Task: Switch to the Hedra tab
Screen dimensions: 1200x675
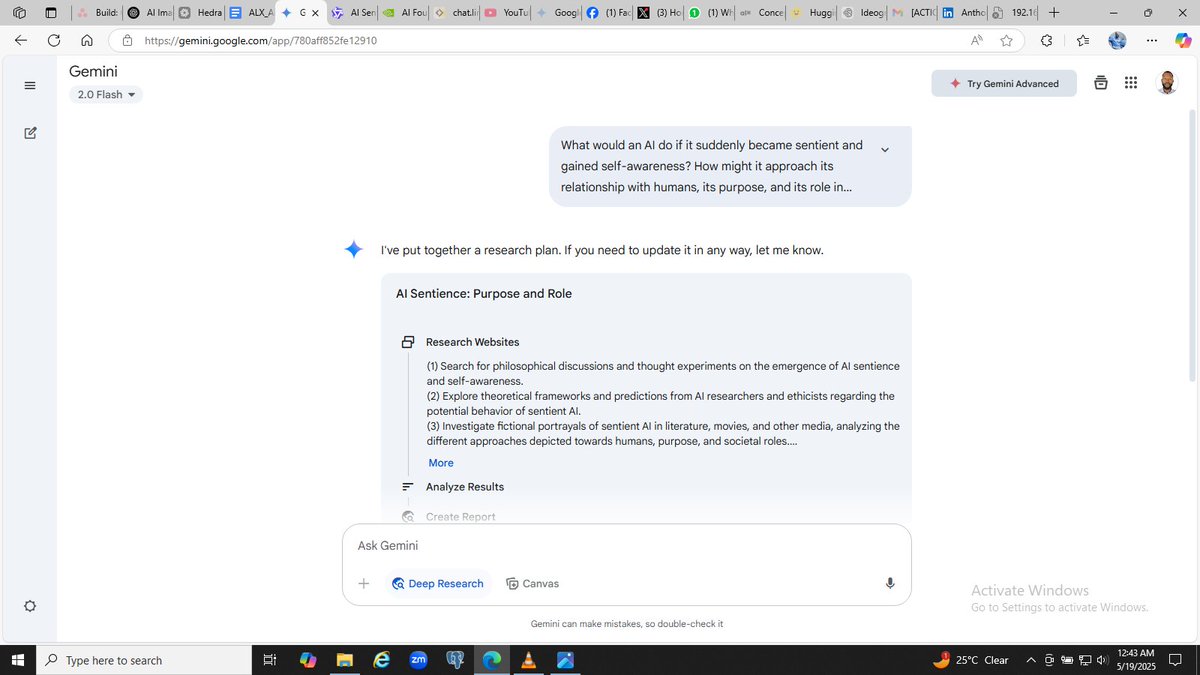Action: 199,13
